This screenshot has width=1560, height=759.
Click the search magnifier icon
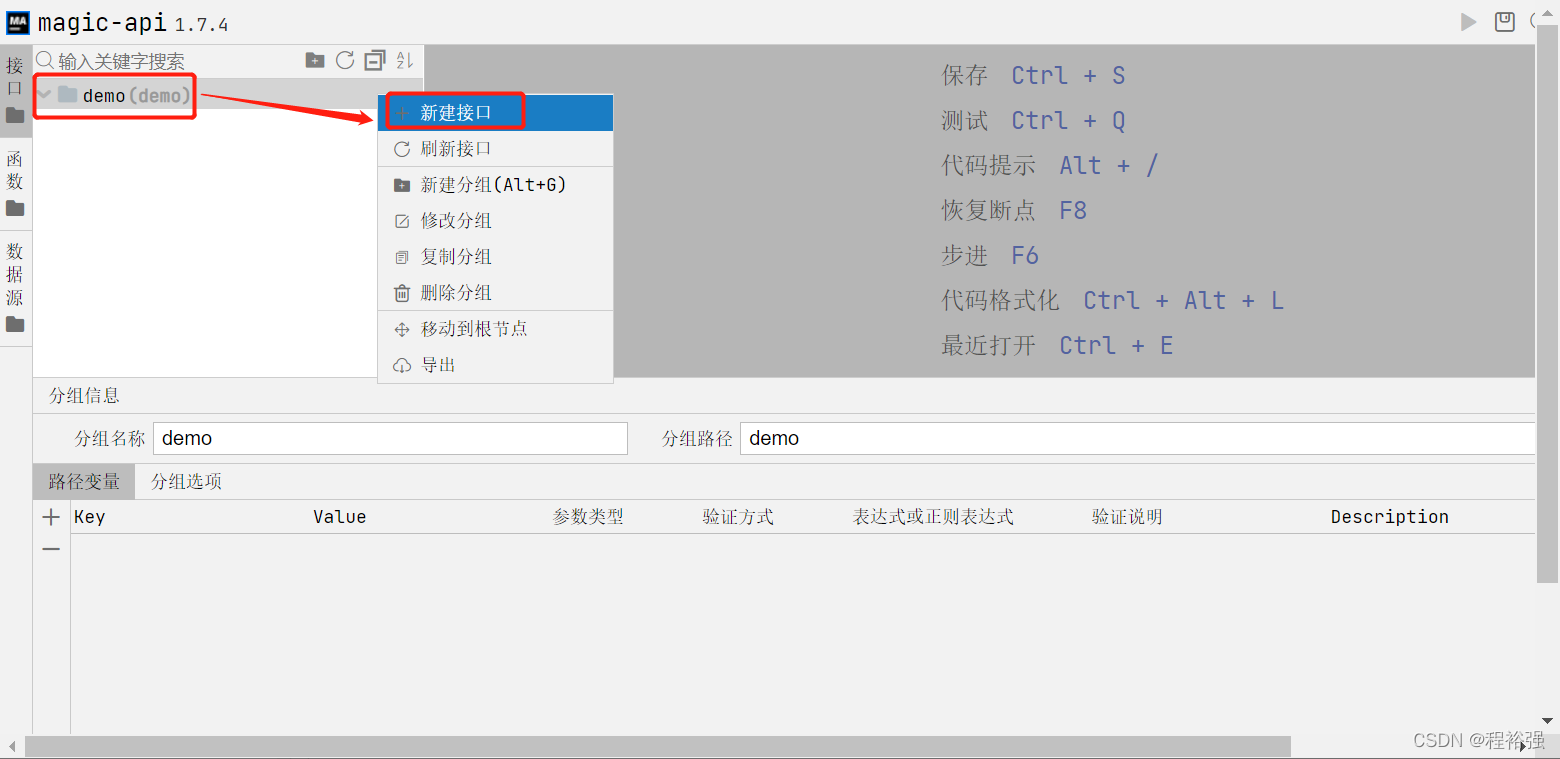click(45, 61)
